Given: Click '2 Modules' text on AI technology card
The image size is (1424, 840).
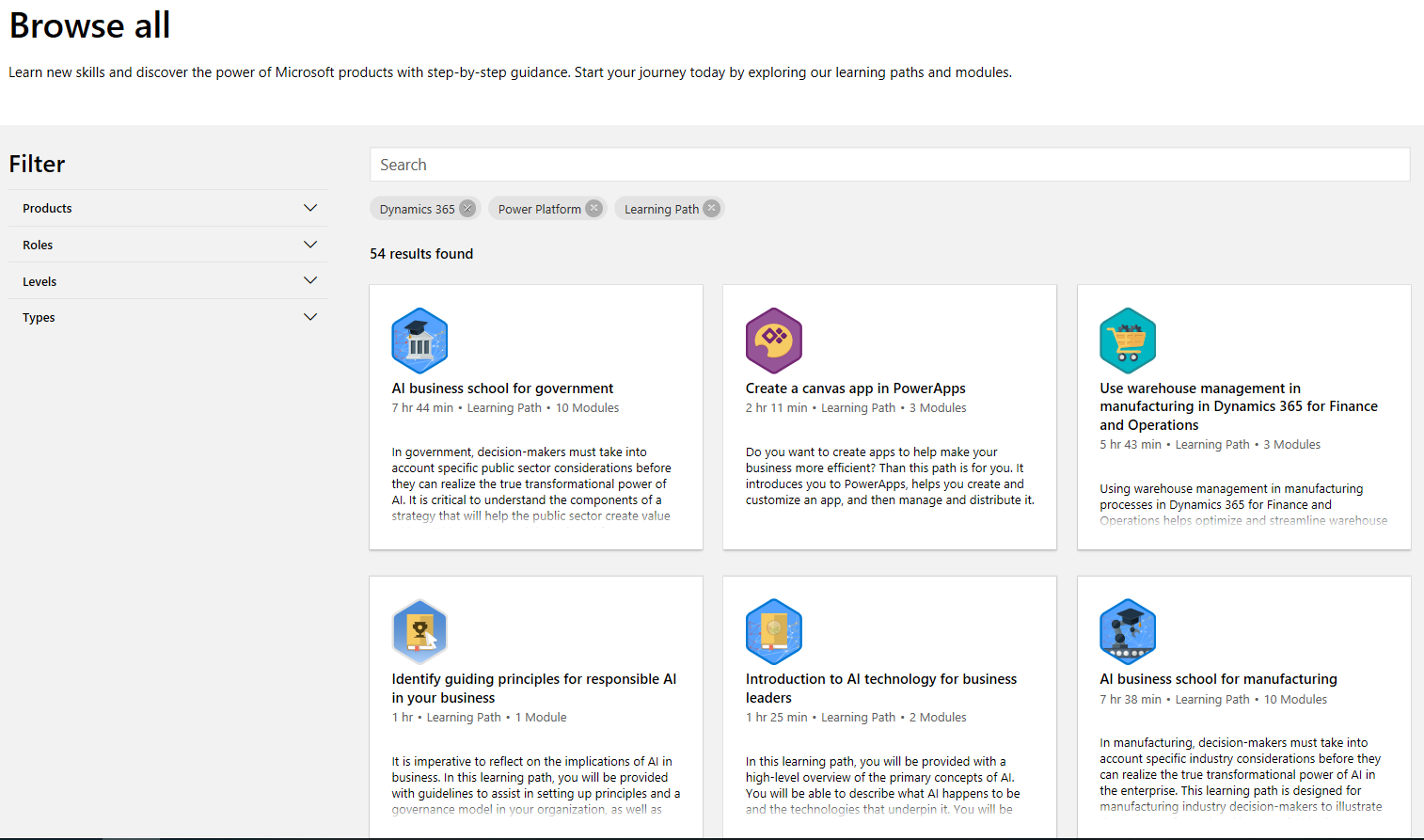Looking at the screenshot, I should [x=938, y=718].
